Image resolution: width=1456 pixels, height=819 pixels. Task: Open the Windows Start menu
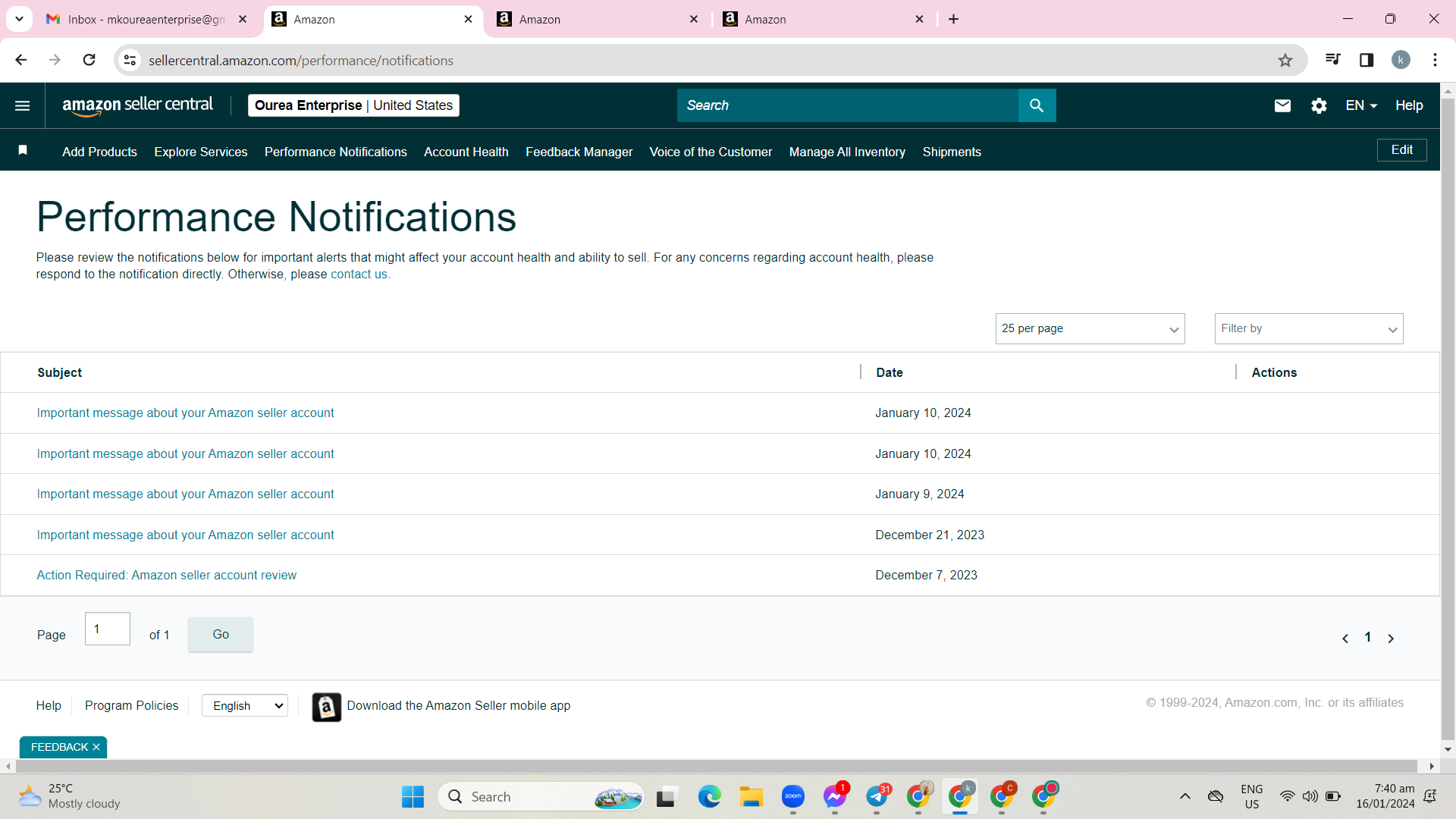click(x=413, y=796)
